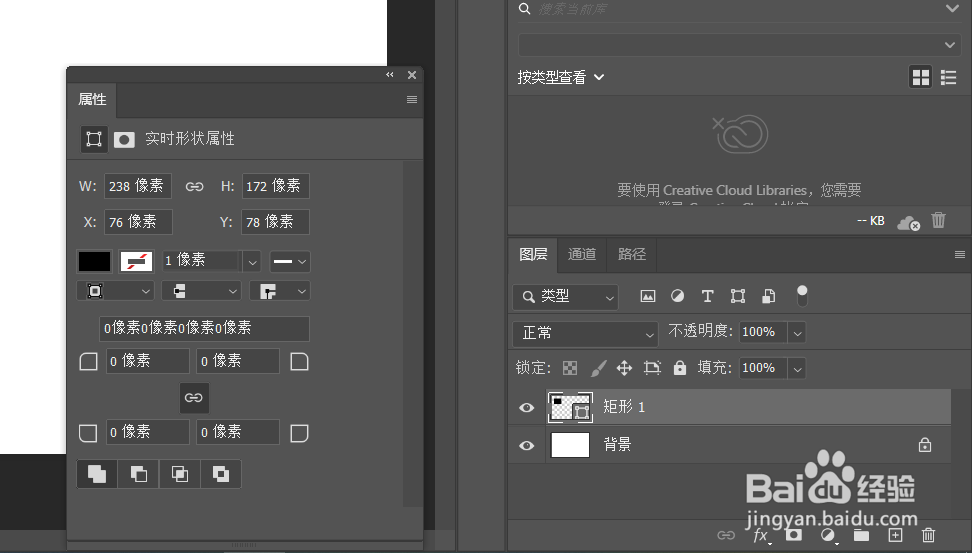Open the 不透明度 opacity slider arrow
The width and height of the screenshot is (972, 553).
(x=797, y=333)
